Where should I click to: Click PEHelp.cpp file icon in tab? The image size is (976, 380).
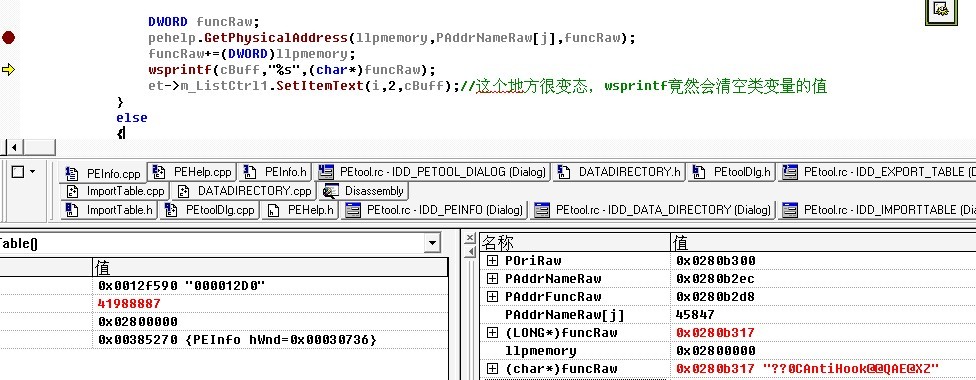(x=159, y=172)
